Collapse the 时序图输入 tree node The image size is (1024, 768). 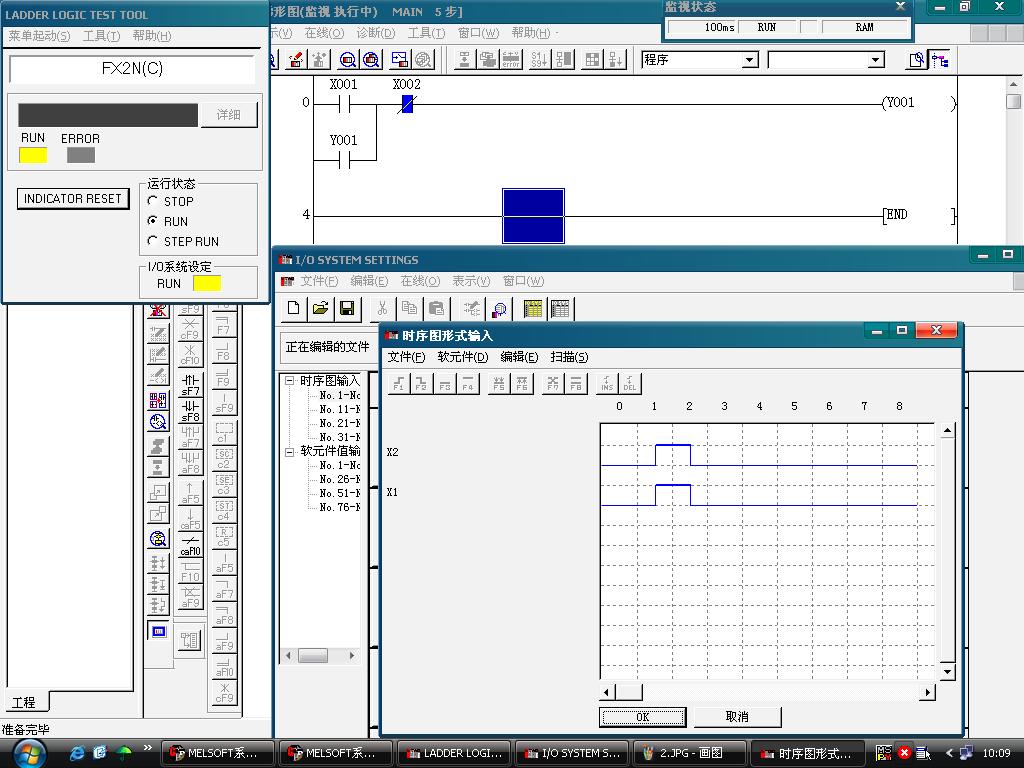coord(290,381)
